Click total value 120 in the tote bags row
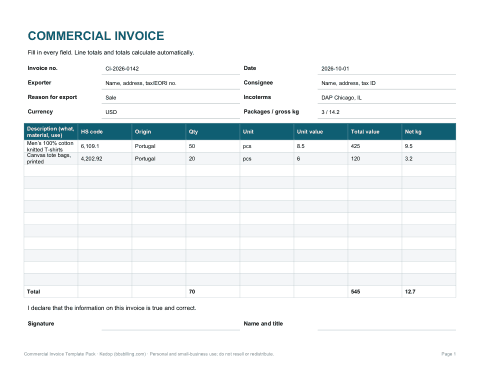480x371 pixels. tap(375, 159)
